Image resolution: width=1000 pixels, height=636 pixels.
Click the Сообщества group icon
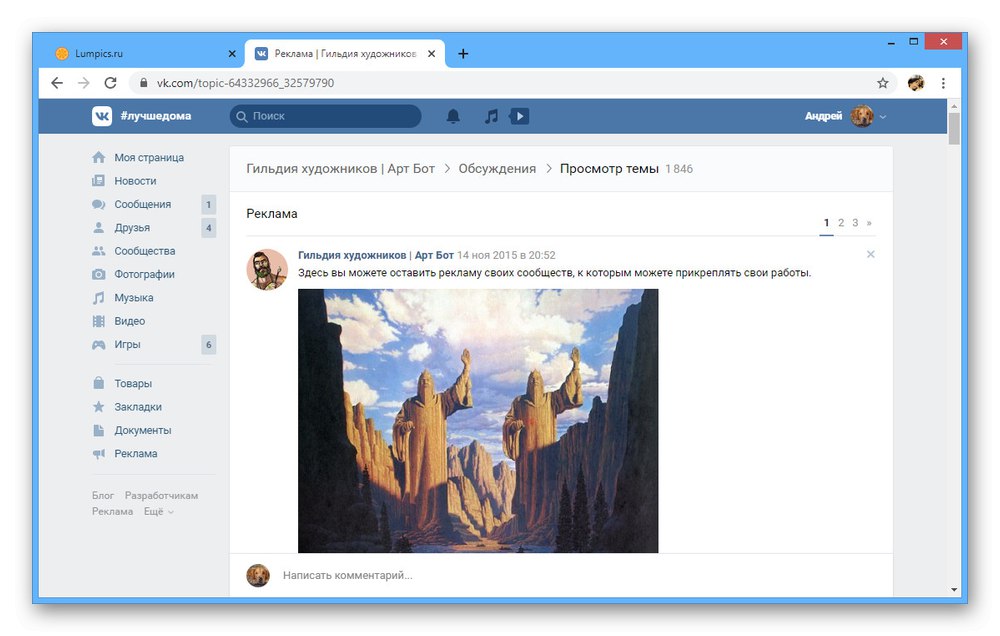tap(98, 251)
